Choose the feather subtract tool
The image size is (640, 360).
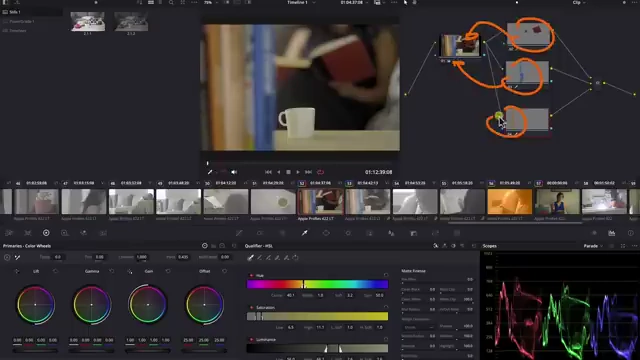coord(277,258)
